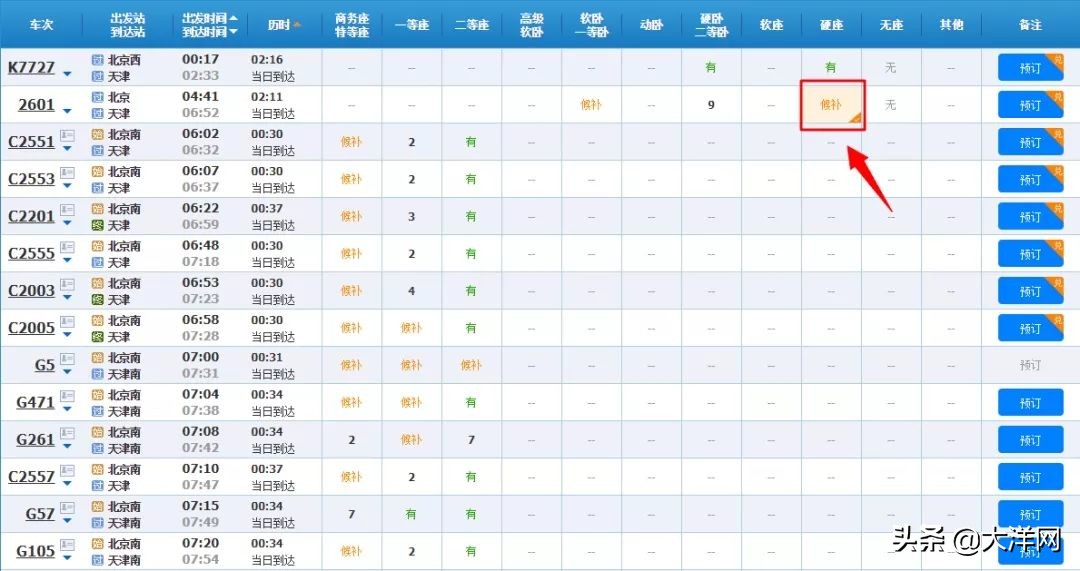Book train G57 with 预订 button
This screenshot has width=1080, height=571.
[1030, 514]
